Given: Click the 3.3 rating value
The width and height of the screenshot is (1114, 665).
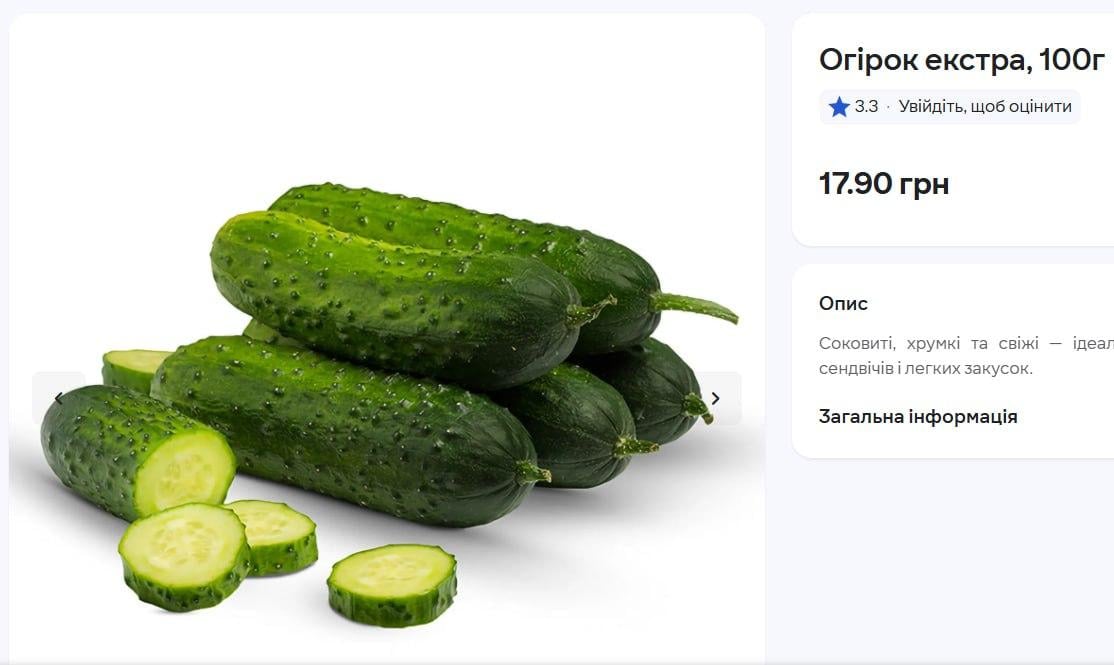Looking at the screenshot, I should point(866,107).
